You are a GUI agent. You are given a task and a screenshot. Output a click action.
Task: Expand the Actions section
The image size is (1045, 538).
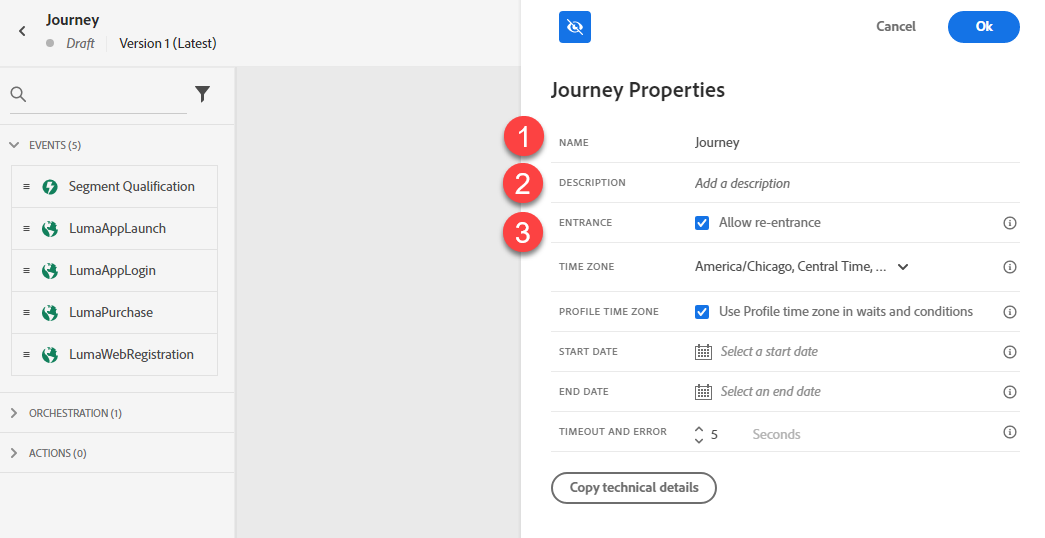click(x=14, y=453)
